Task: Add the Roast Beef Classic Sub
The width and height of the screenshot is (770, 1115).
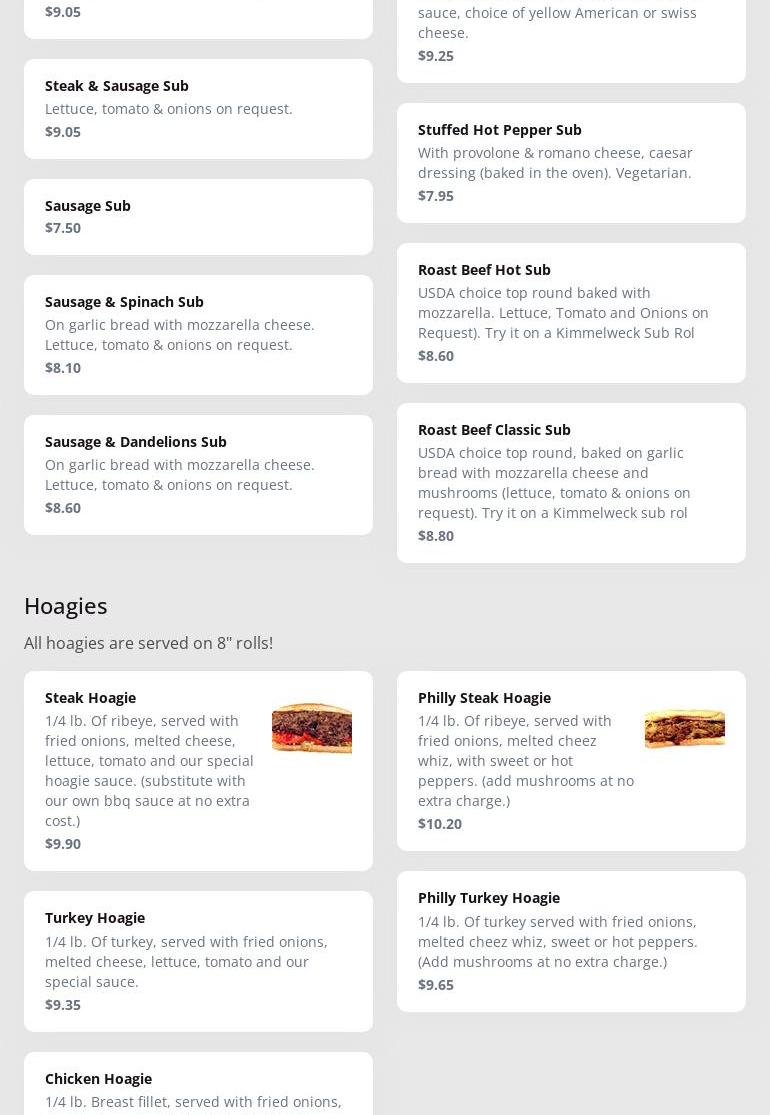Action: tap(571, 482)
